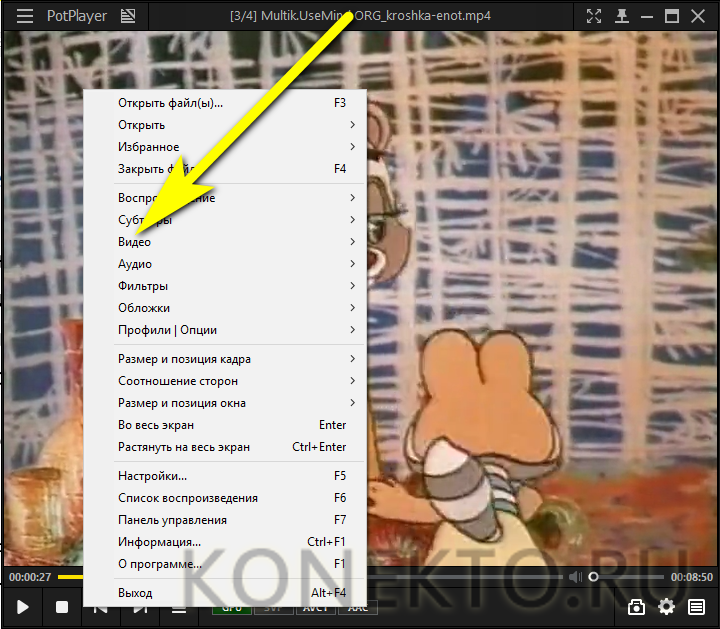Stop playback with the stop button
The image size is (720, 629).
point(62,607)
